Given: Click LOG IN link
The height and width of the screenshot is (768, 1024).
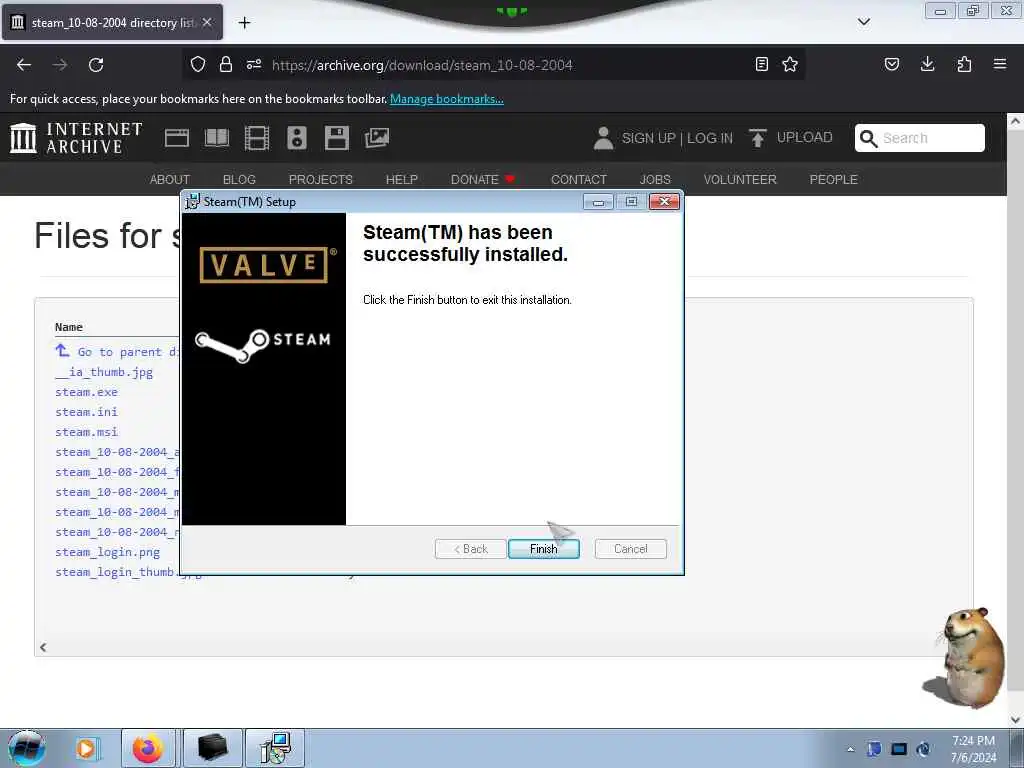Looking at the screenshot, I should coord(710,138).
